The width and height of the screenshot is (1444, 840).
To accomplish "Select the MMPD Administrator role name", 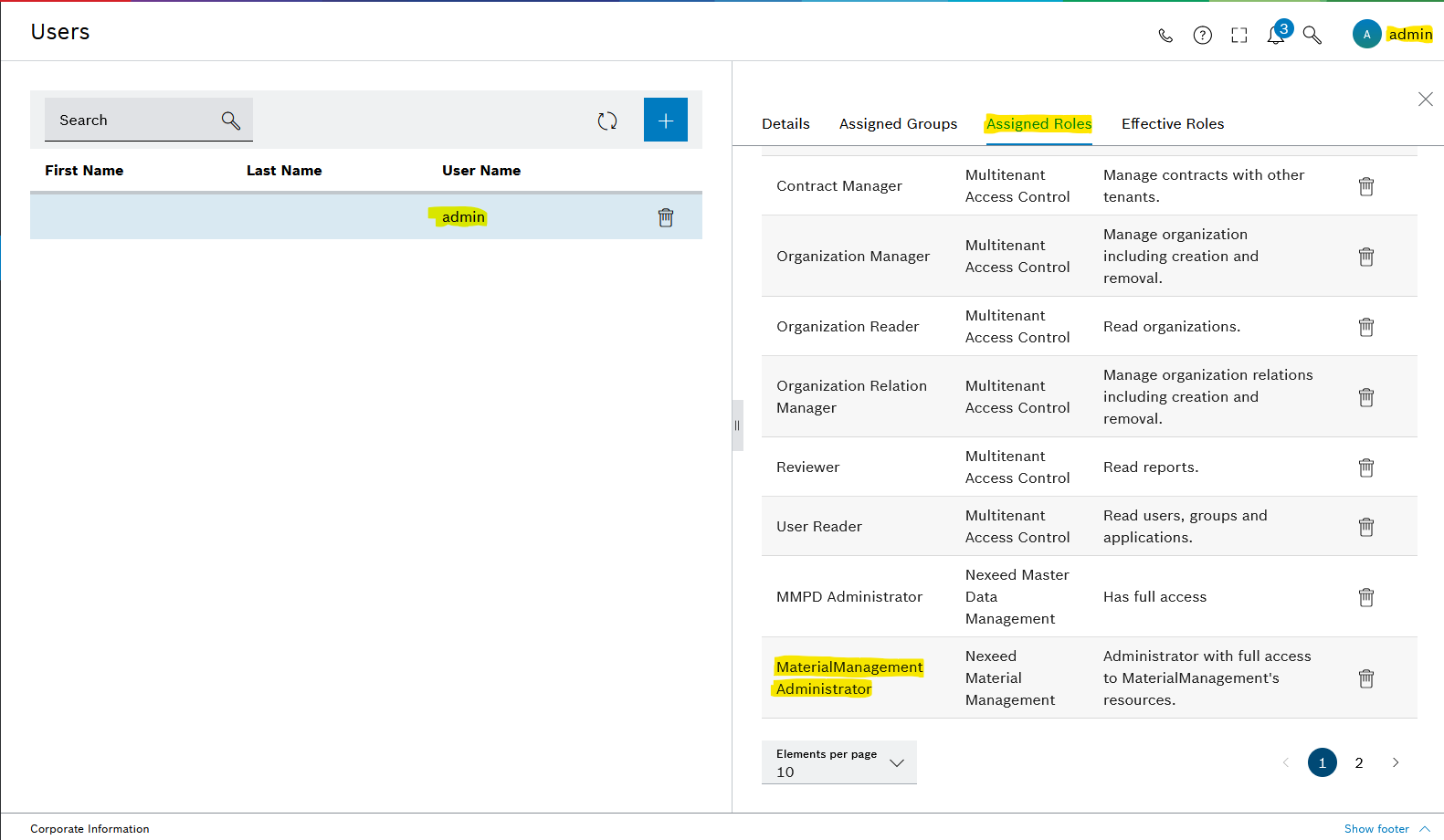I will pos(849,597).
